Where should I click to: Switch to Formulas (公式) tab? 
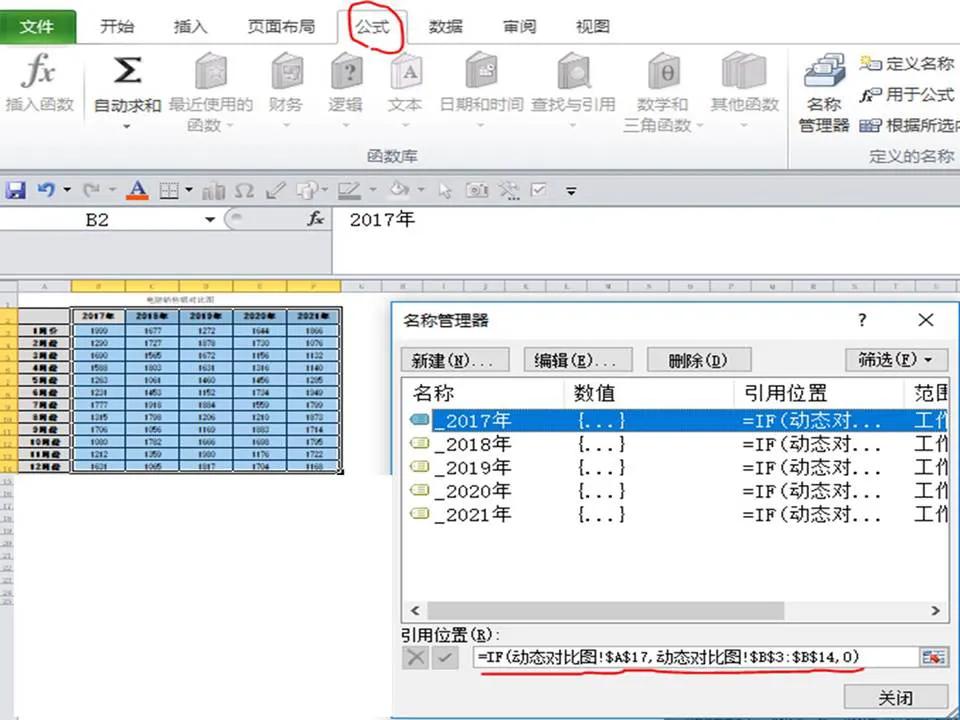pyautogui.click(x=372, y=27)
